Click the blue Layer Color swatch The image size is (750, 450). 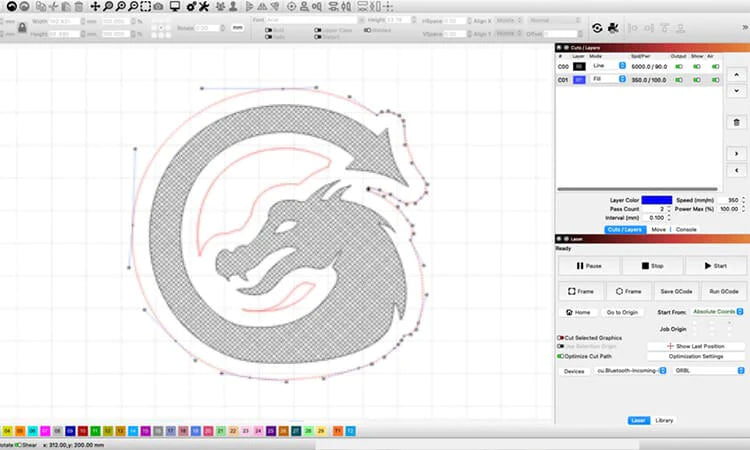[x=657, y=200]
